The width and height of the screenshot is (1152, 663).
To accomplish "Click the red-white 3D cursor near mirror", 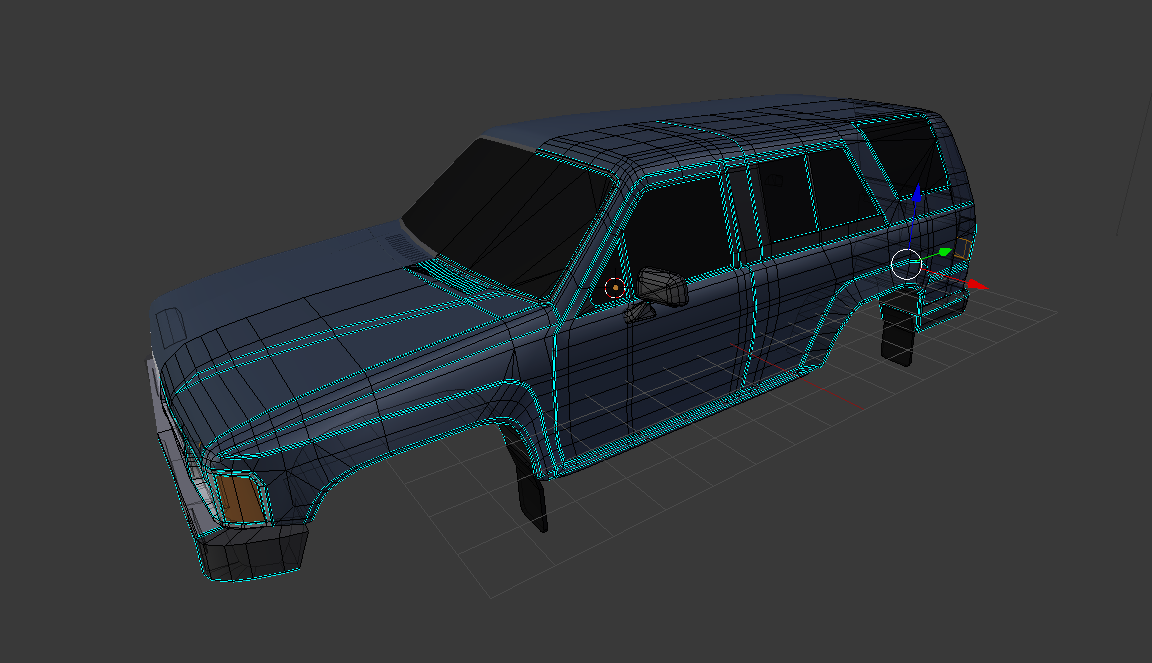I will pyautogui.click(x=615, y=288).
